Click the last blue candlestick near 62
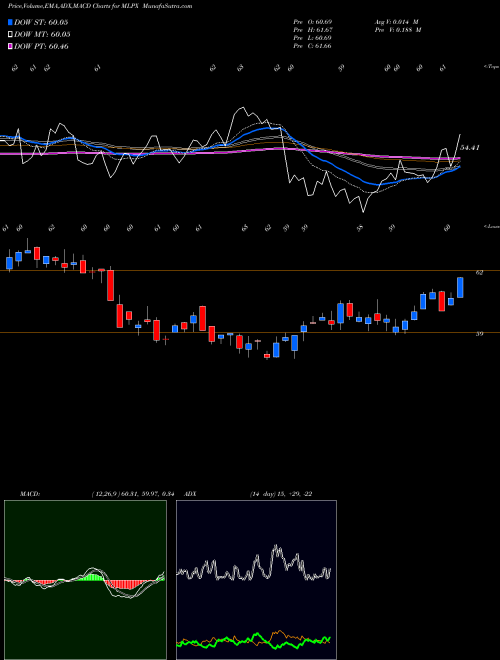 coord(460,287)
